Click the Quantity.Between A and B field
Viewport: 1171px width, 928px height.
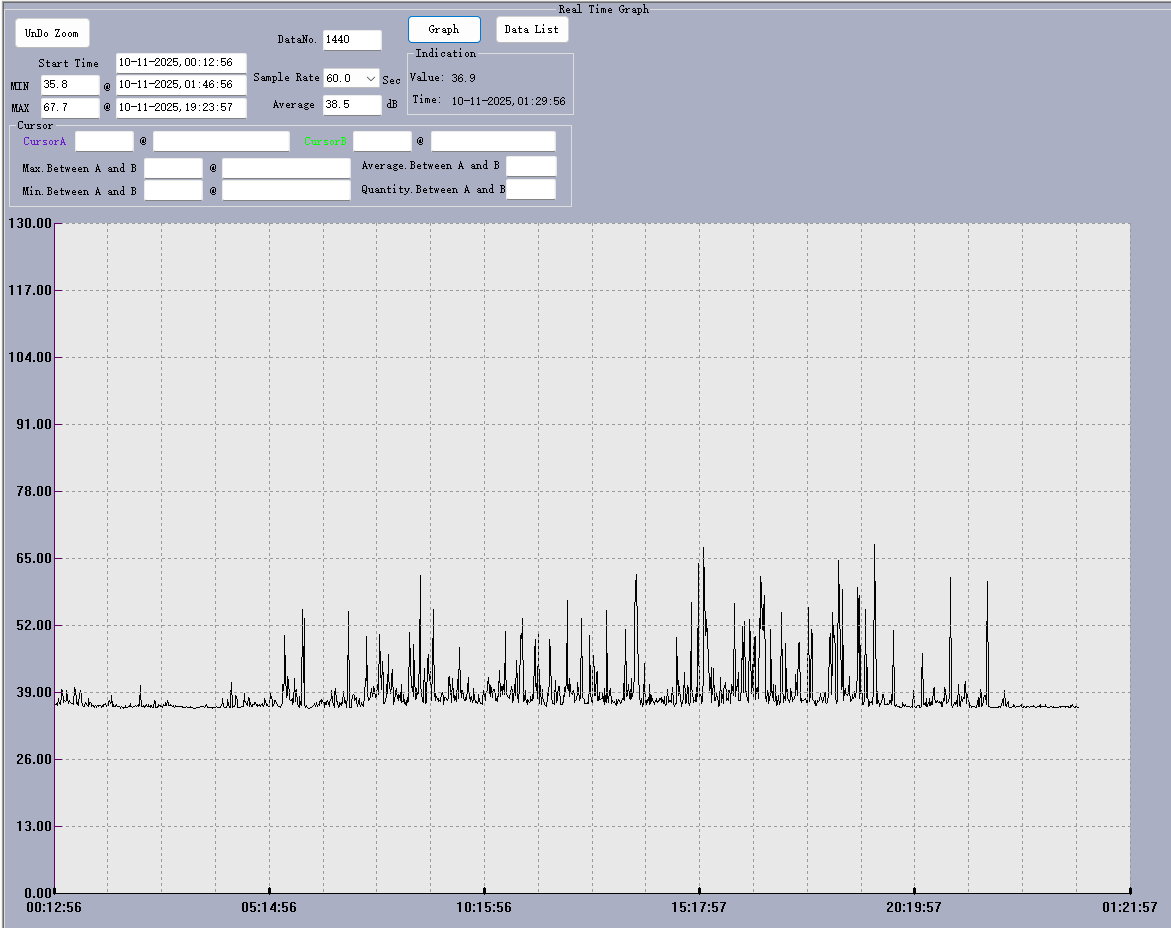tap(531, 189)
